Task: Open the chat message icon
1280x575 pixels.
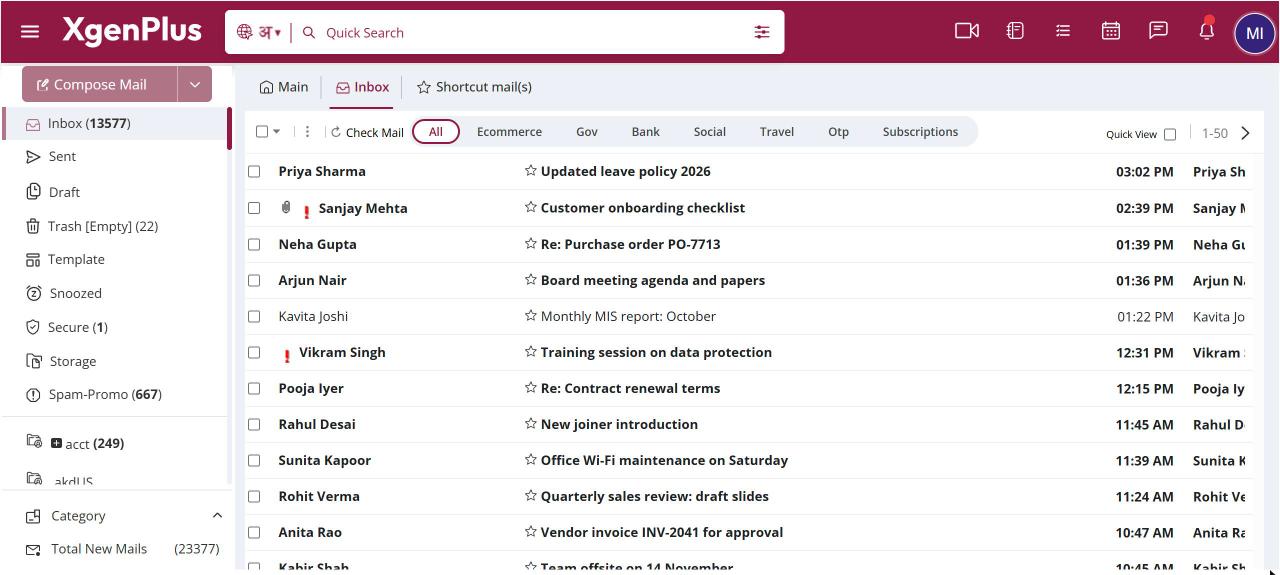Action: (x=1158, y=31)
